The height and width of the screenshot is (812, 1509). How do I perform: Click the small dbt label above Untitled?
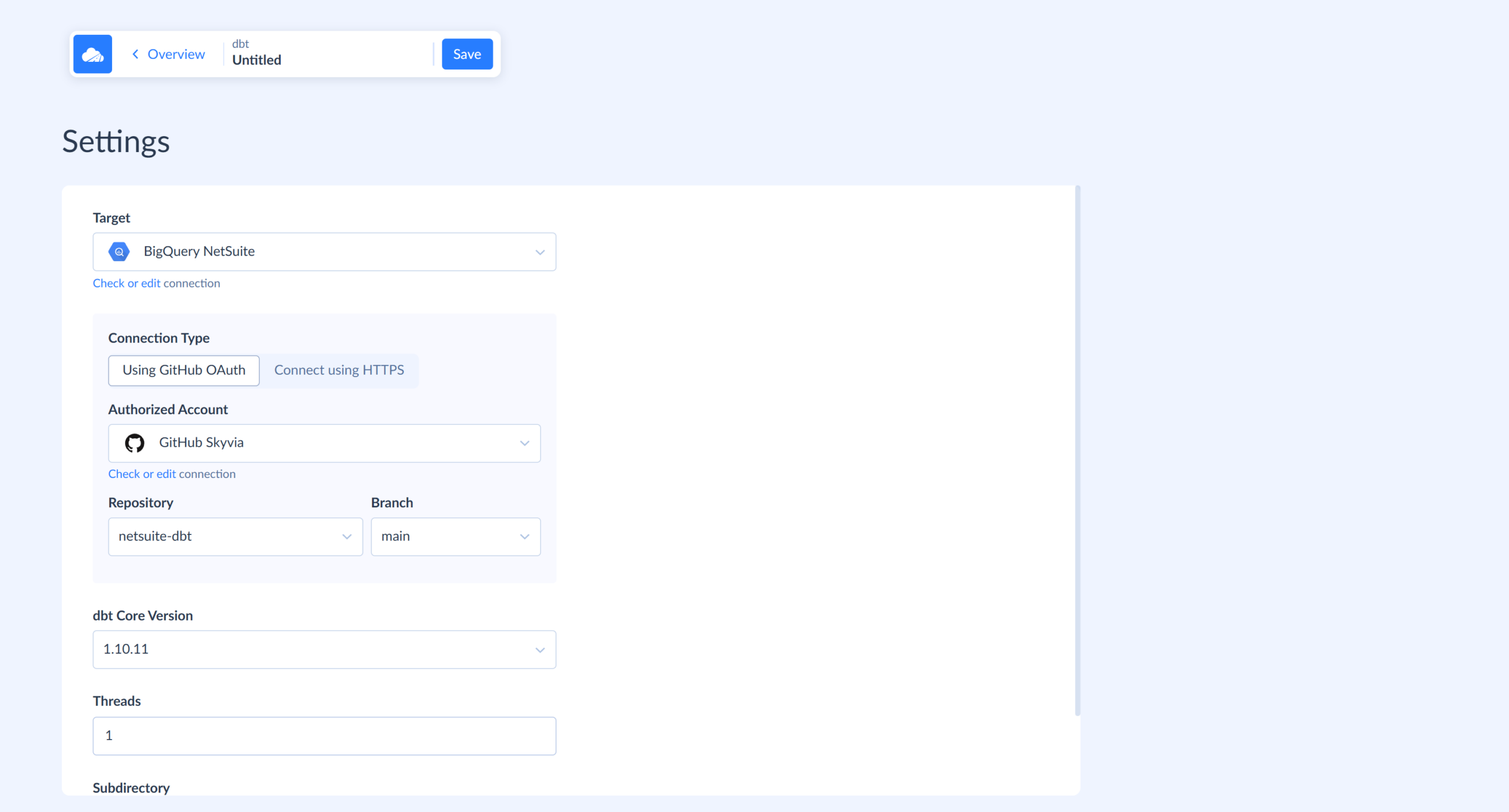tap(240, 44)
